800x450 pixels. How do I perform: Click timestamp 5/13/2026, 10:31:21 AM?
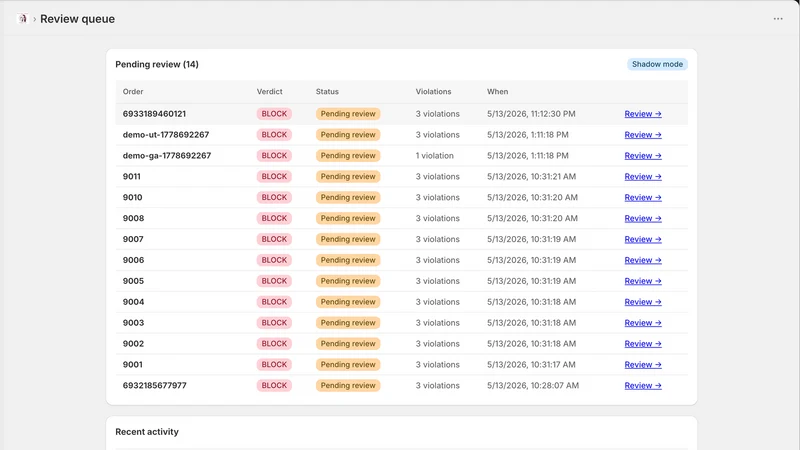tap(531, 177)
